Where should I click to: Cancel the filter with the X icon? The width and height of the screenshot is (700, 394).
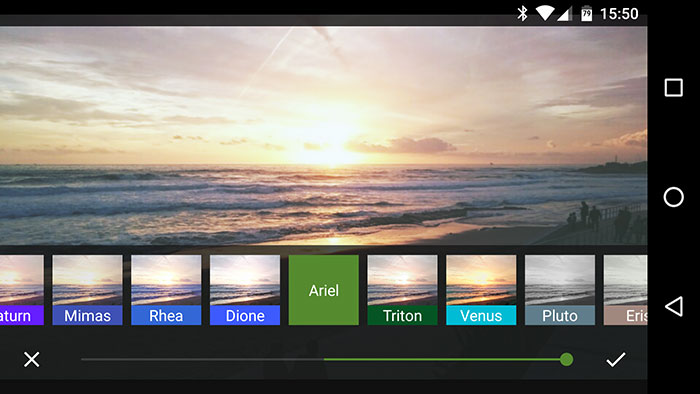pos(31,359)
